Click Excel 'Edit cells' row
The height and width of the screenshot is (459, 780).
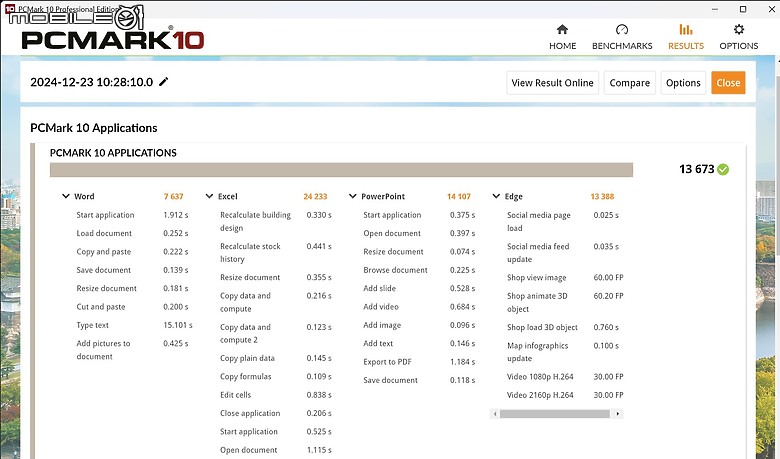276,395
